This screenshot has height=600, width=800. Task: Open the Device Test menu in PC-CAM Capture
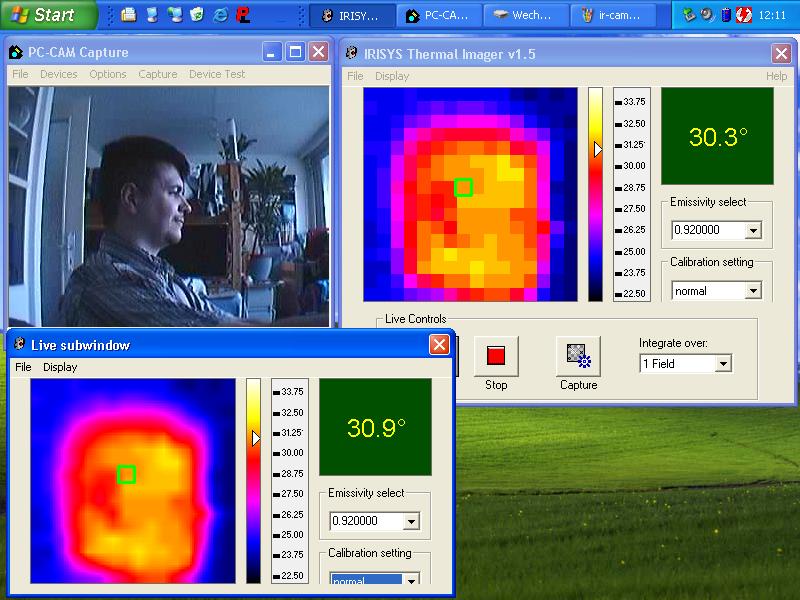pos(217,74)
